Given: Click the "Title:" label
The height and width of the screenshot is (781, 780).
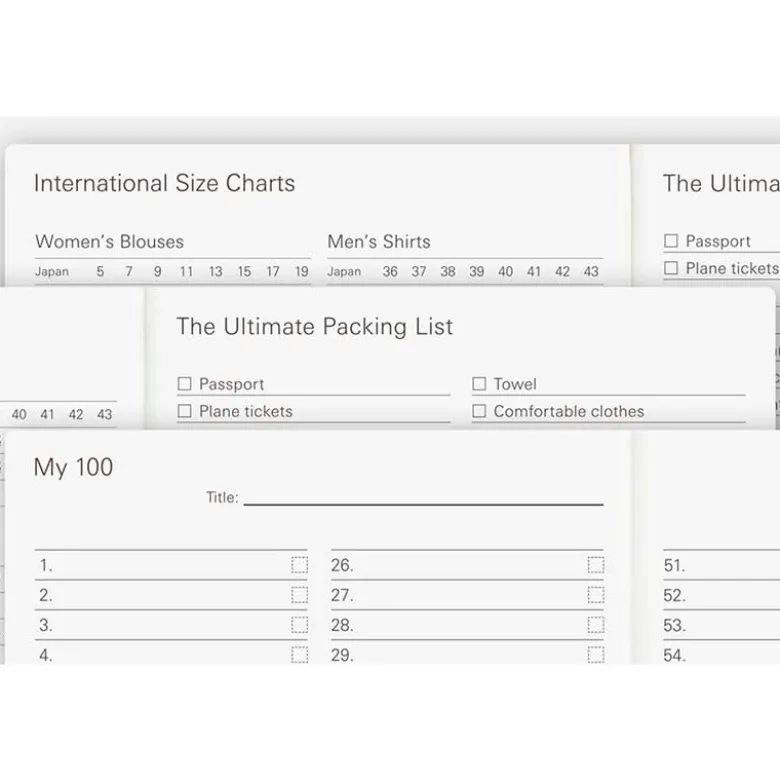Looking at the screenshot, I should (223, 498).
